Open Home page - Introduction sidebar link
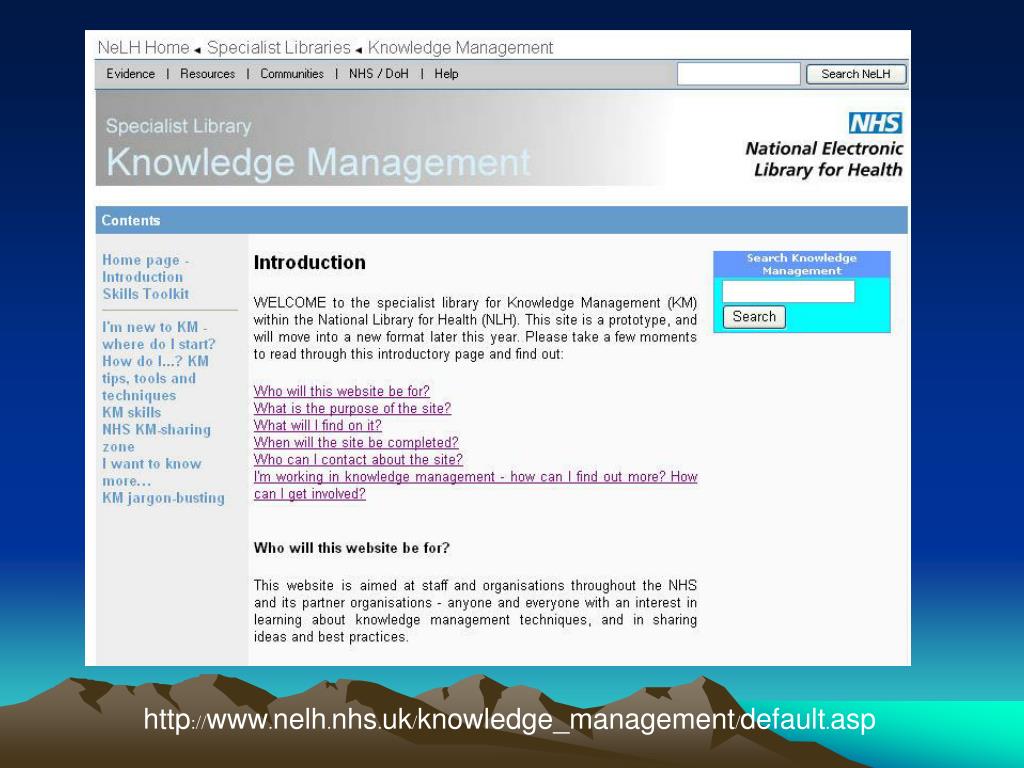The height and width of the screenshot is (768, 1024). (145, 268)
